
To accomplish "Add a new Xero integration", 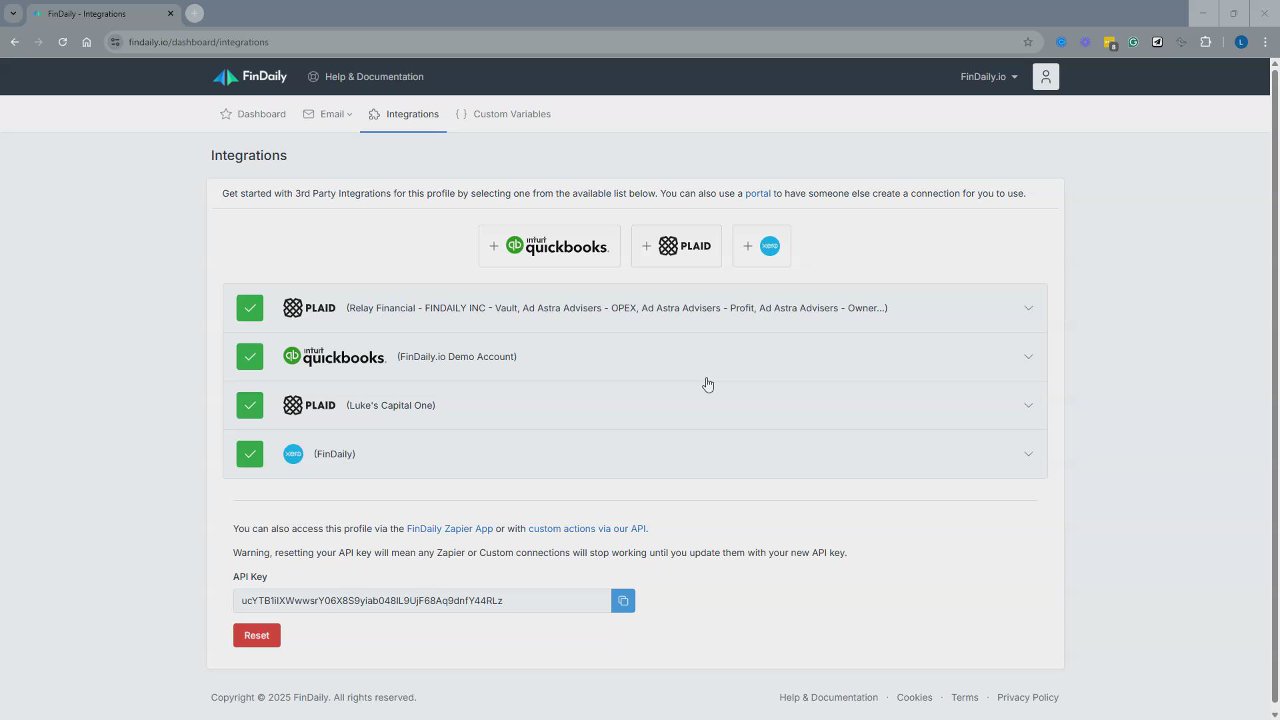I will pos(761,246).
